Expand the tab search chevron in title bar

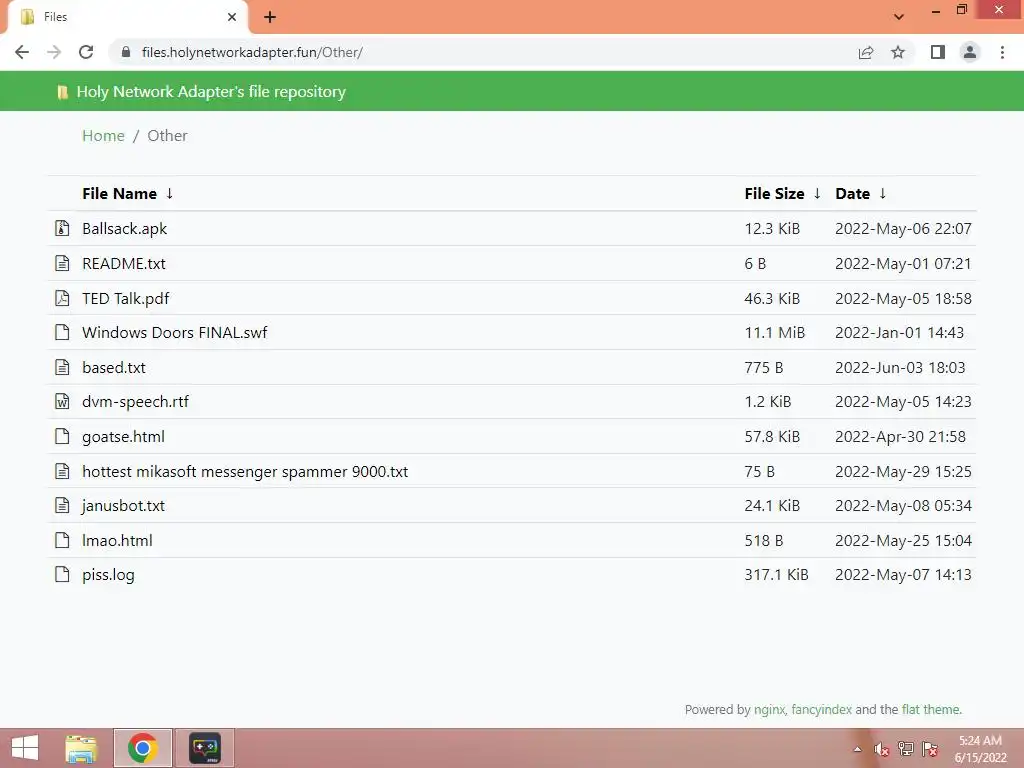click(899, 17)
